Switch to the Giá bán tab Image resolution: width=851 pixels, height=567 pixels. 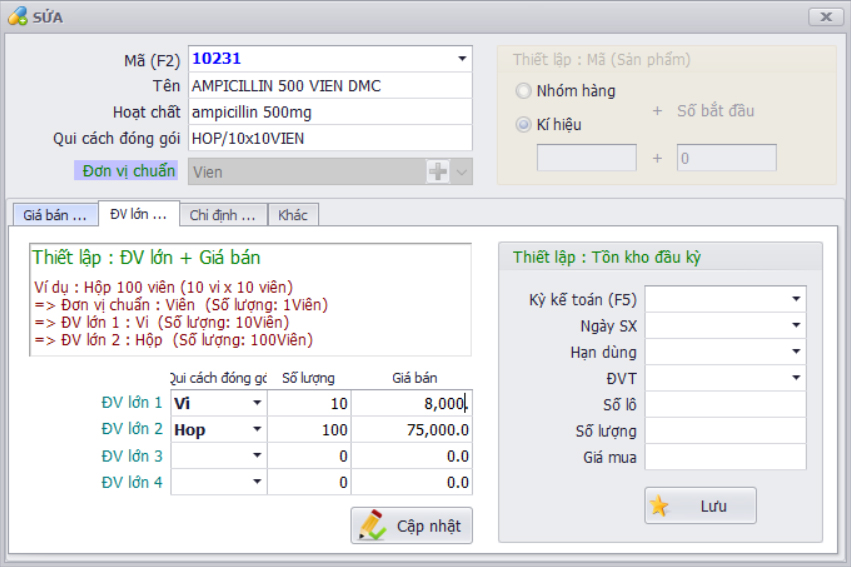[x=55, y=215]
